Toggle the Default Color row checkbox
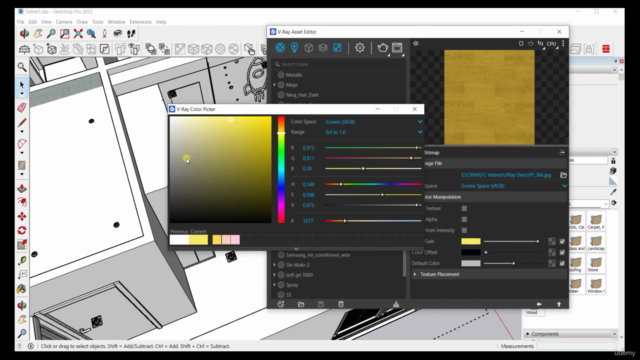Image resolution: width=640 pixels, height=360 pixels. point(562,263)
